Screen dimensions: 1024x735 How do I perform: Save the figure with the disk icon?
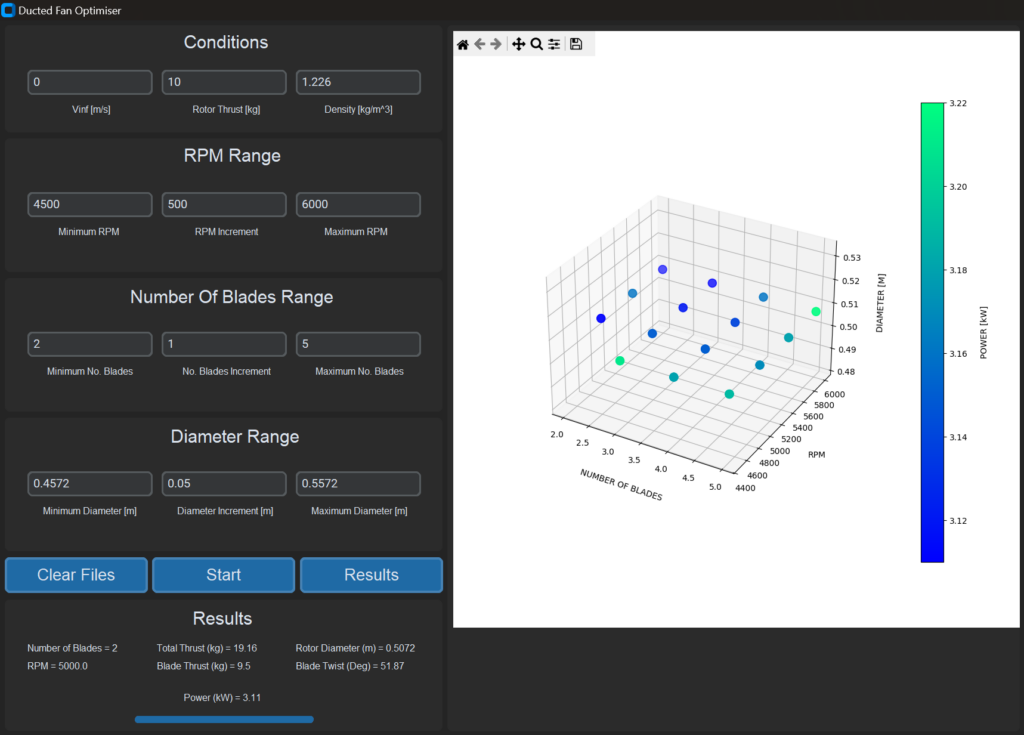coord(576,44)
